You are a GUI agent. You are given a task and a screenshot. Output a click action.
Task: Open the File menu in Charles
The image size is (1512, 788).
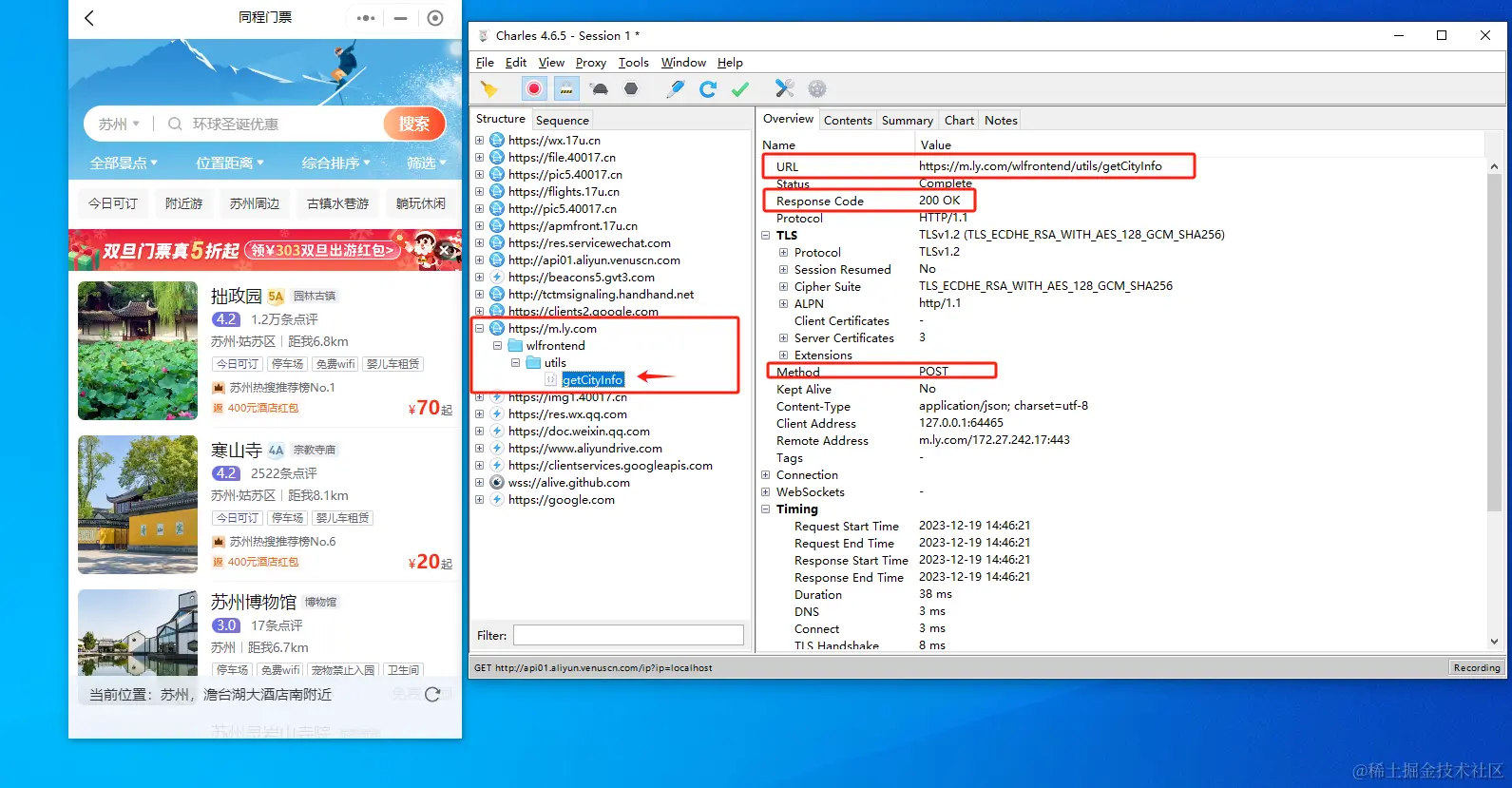point(485,63)
